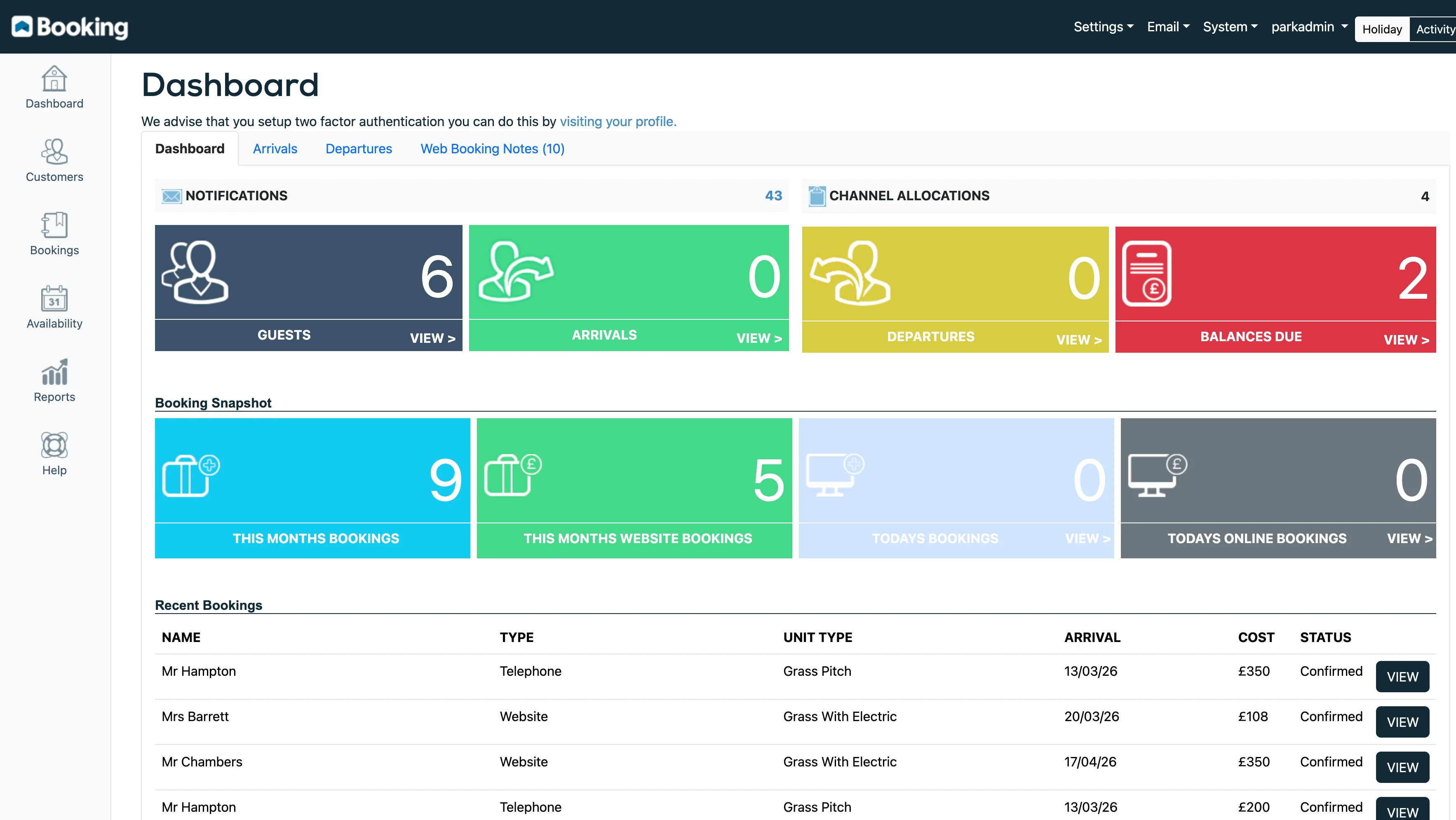Switch to the Dashboard tab

[x=190, y=149]
